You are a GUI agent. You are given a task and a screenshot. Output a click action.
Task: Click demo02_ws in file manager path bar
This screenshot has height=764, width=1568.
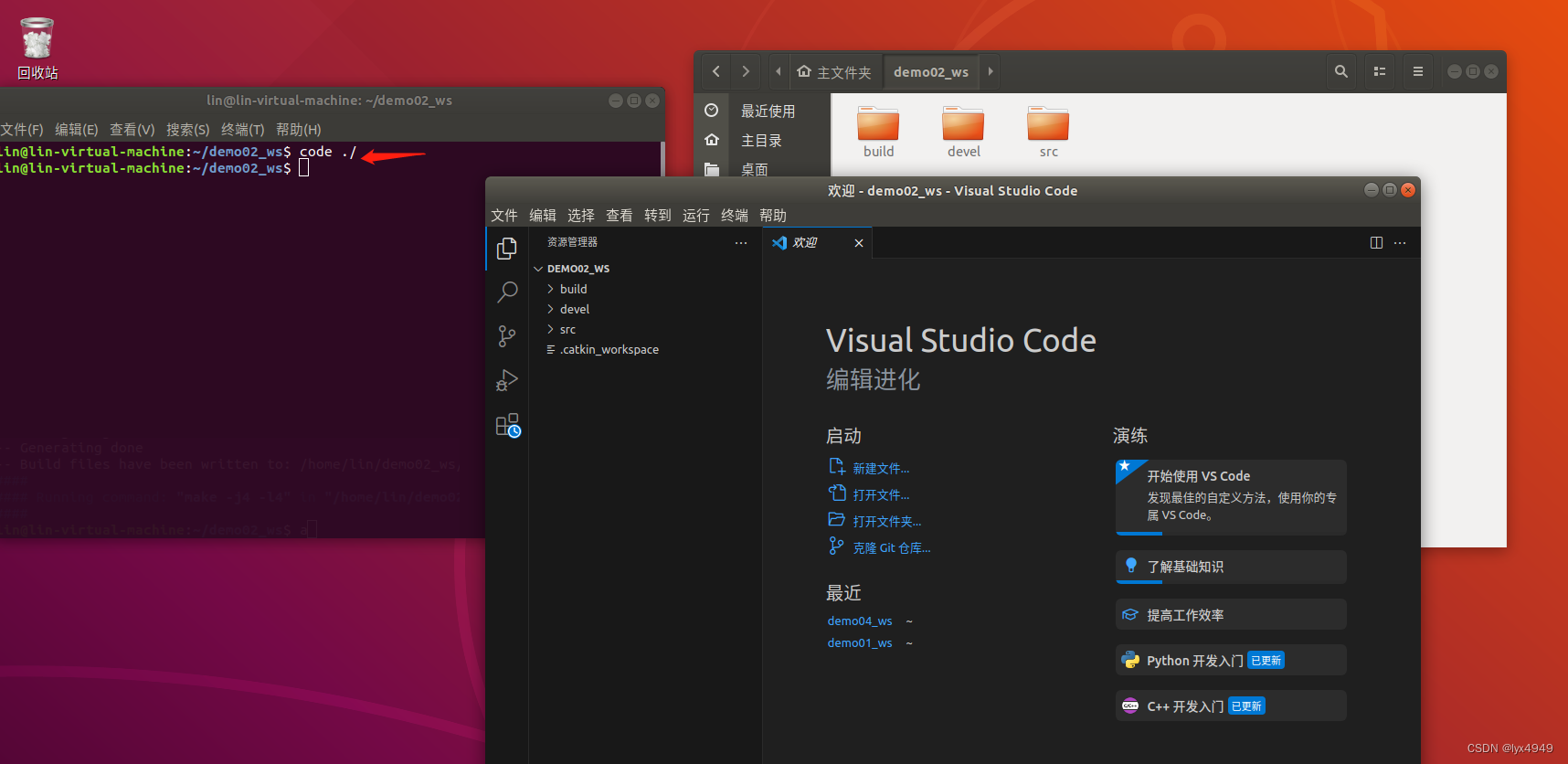931,71
